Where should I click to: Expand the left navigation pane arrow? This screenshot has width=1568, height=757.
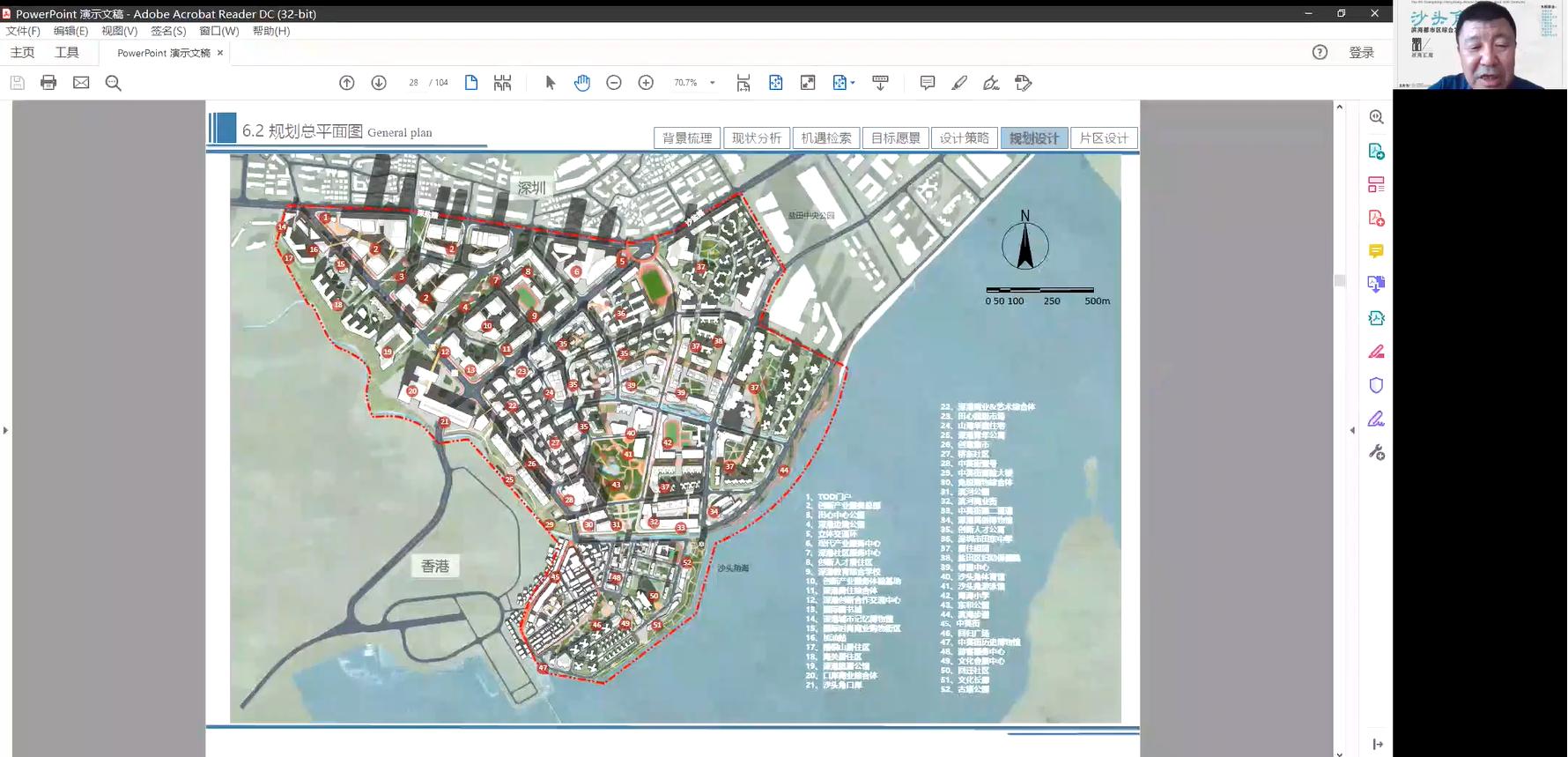click(x=5, y=430)
